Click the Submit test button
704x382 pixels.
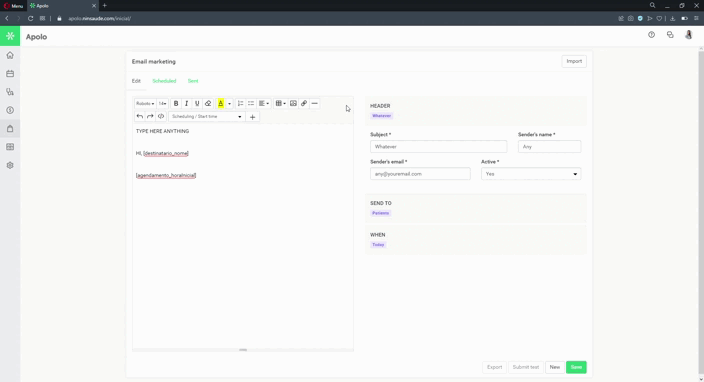tap(526, 367)
